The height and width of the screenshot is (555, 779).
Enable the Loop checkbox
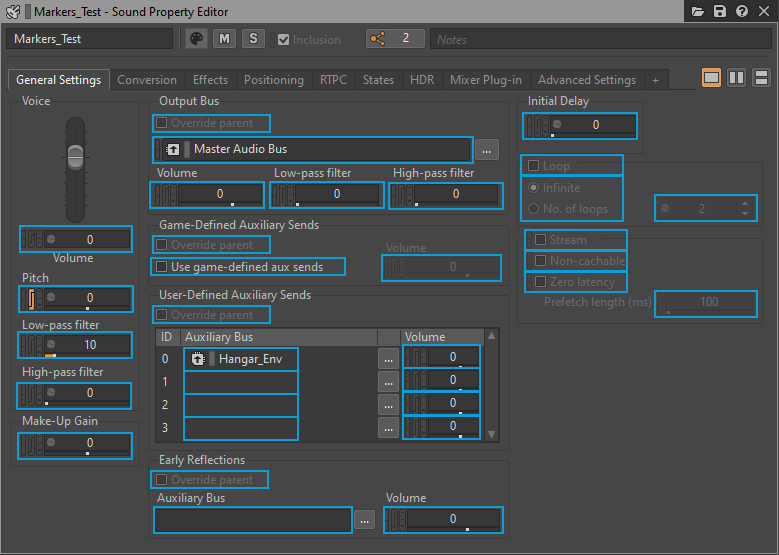point(534,165)
